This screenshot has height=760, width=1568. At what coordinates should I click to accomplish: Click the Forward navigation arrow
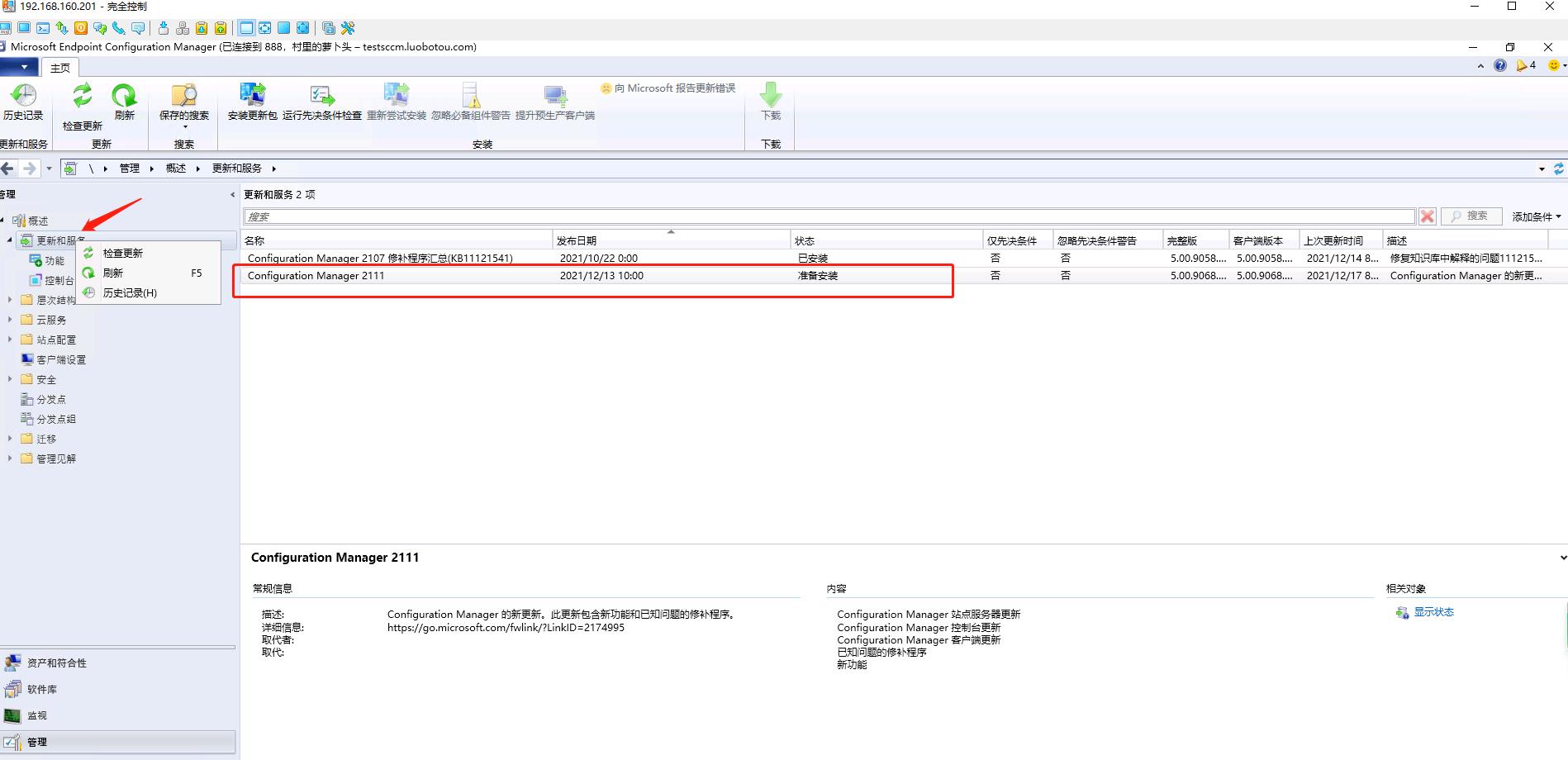[30, 169]
